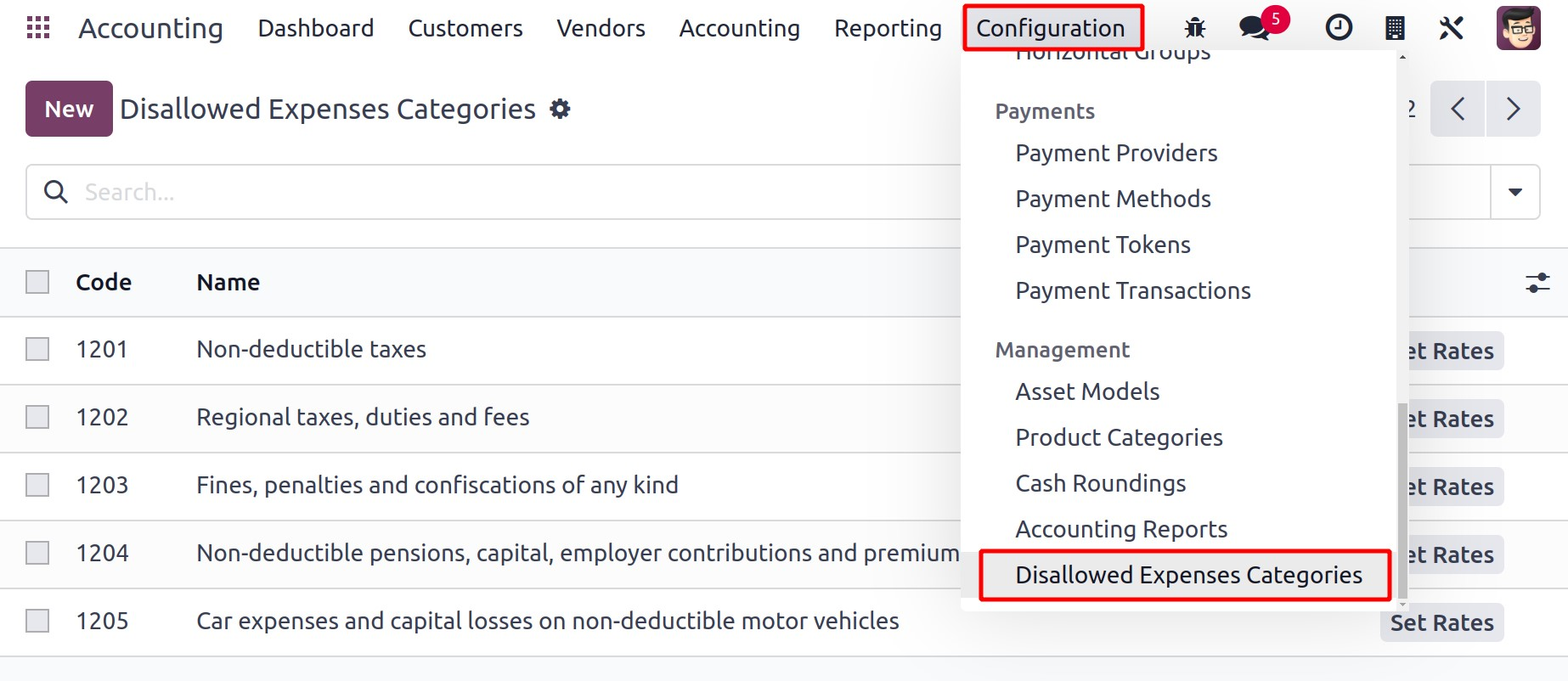Go to the next page arrow
1568x681 pixels.
[x=1512, y=109]
